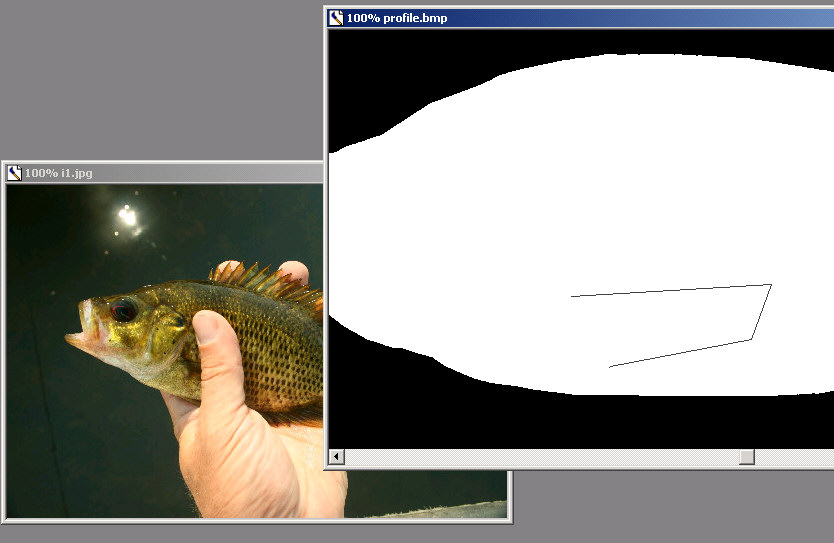The width and height of the screenshot is (834, 543).
Task: Select the '100% profile.bmp' title text
Action: [x=397, y=18]
